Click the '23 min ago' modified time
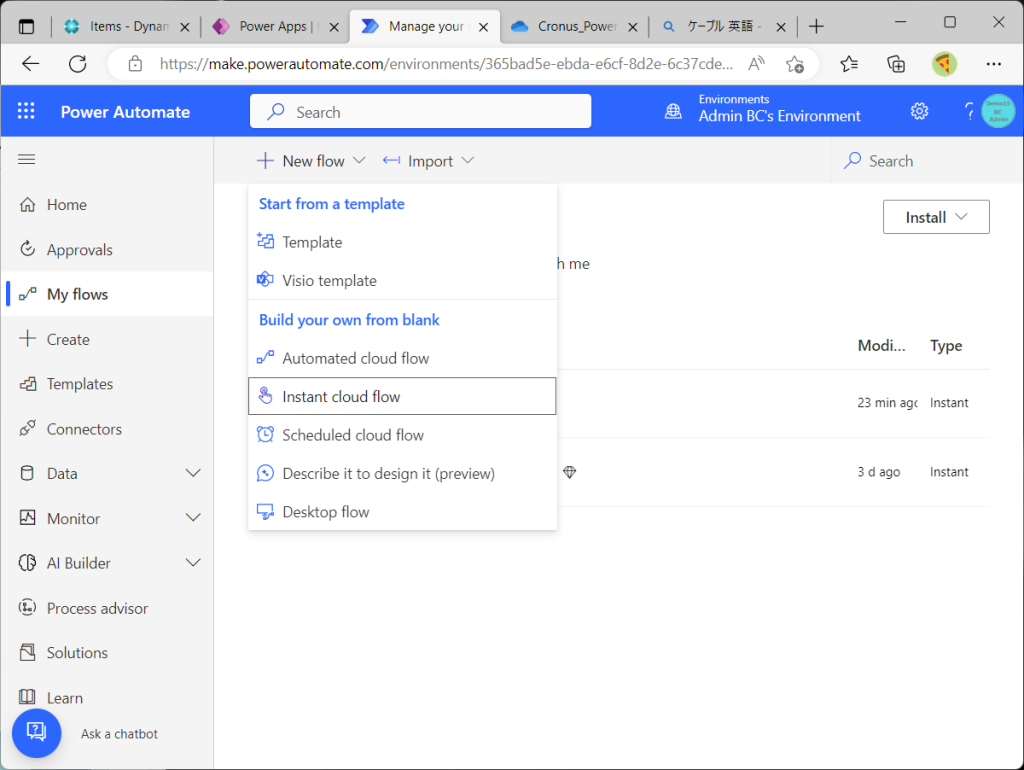The image size is (1024, 770). tap(887, 402)
